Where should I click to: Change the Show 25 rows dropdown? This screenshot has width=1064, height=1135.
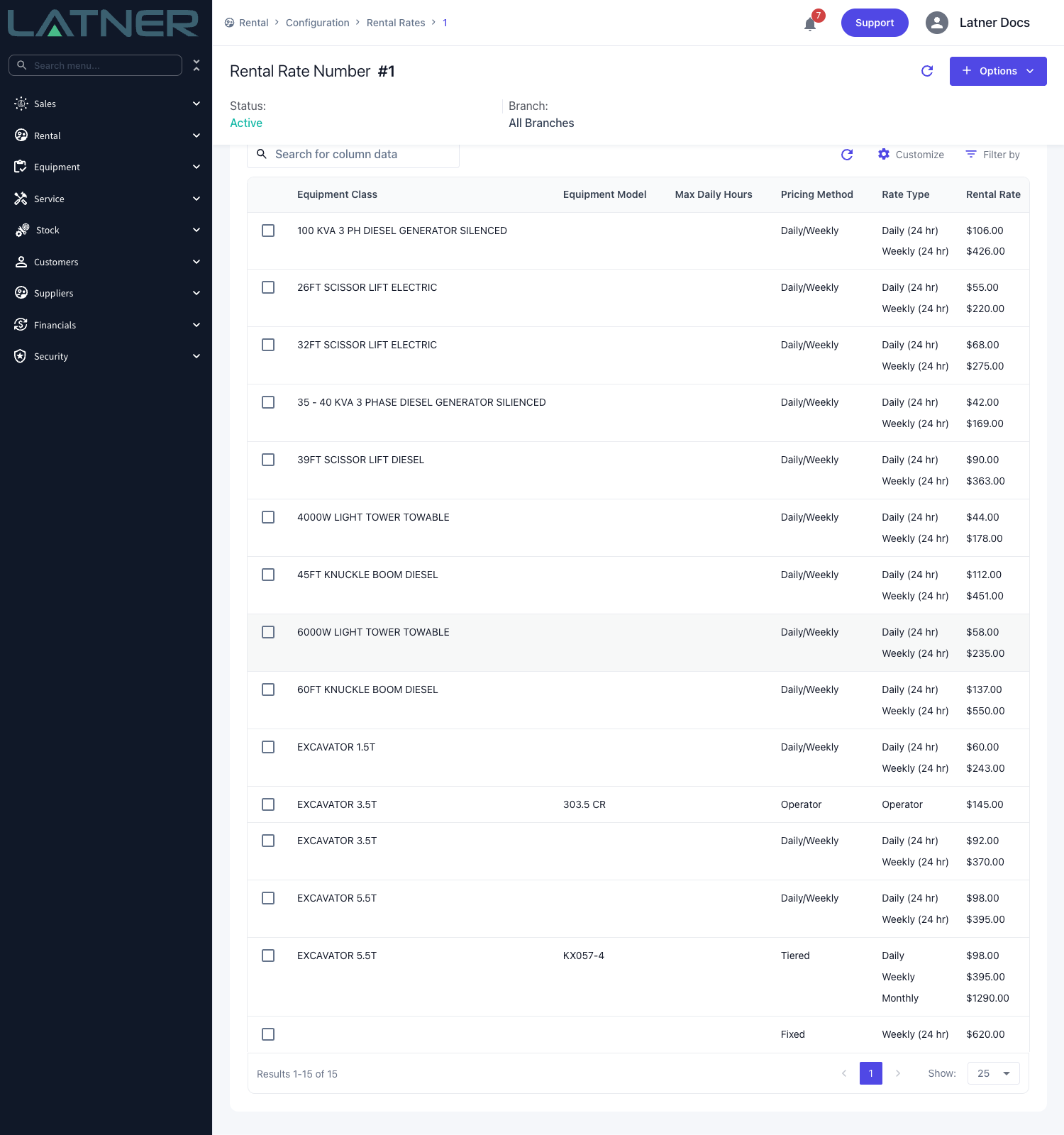point(993,1073)
